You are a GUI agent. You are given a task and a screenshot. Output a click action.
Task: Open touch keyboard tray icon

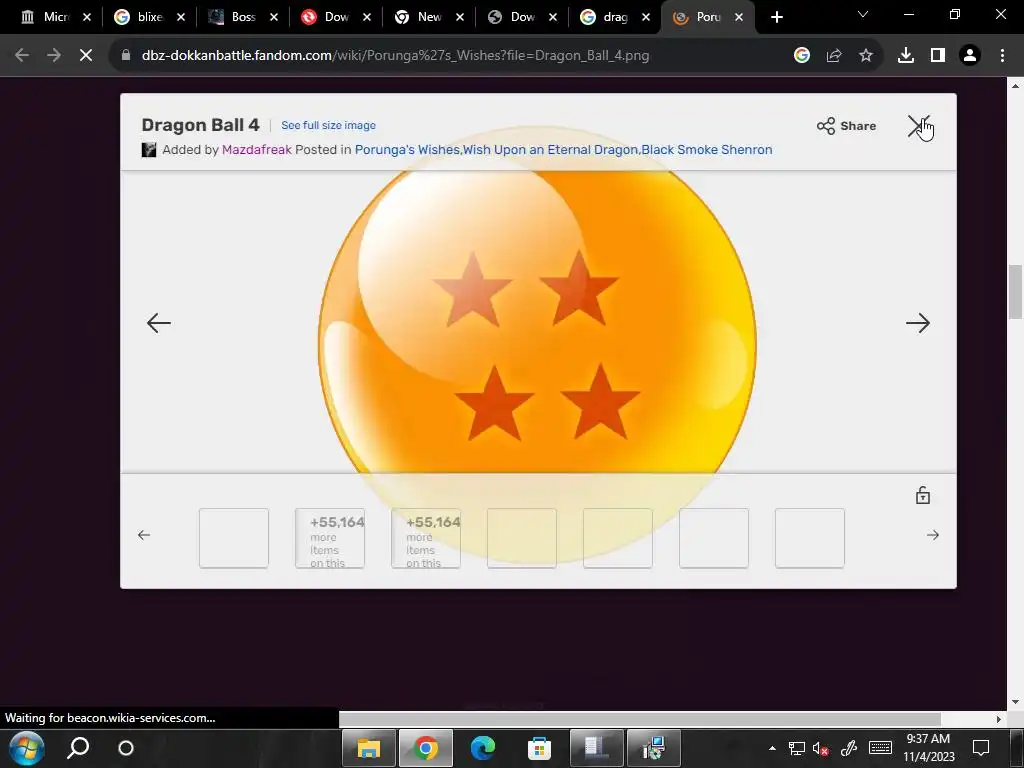pyautogui.click(x=880, y=747)
